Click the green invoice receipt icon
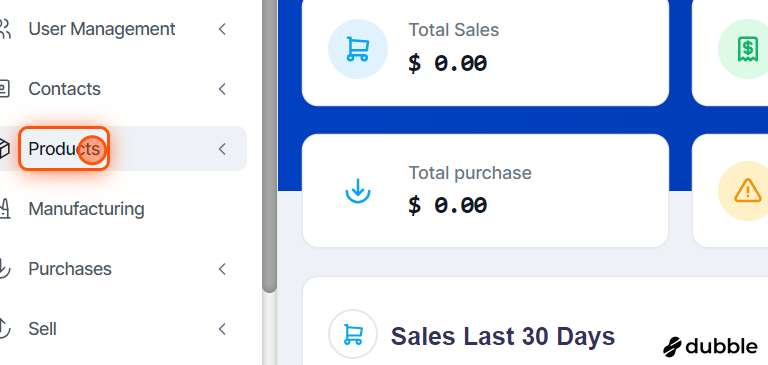768x365 pixels. coord(747,49)
